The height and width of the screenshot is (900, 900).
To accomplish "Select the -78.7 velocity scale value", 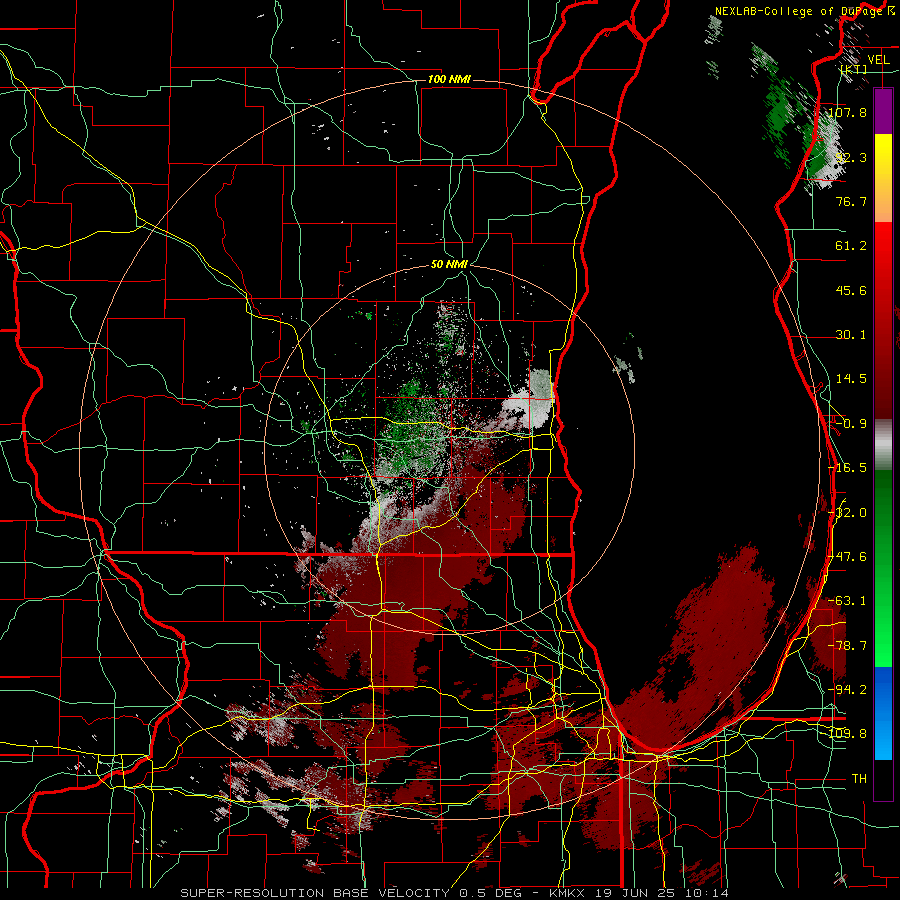I will (848, 646).
